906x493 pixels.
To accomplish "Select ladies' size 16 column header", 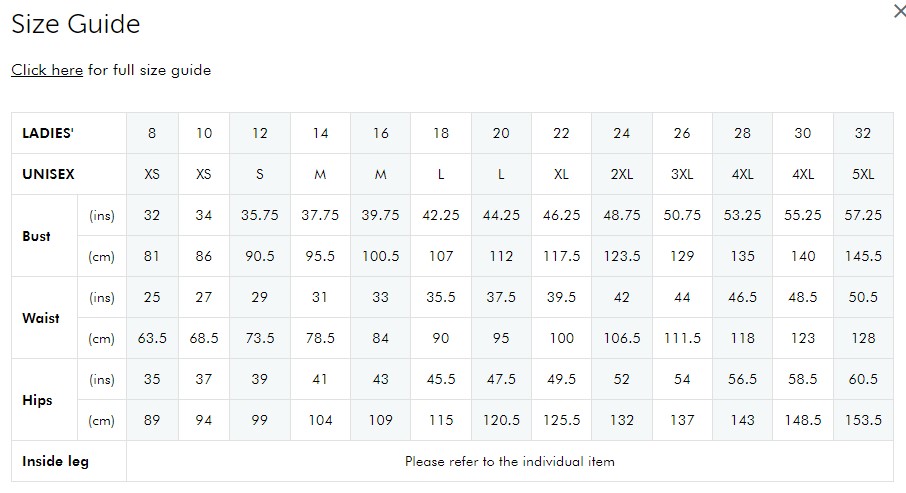I will [380, 133].
